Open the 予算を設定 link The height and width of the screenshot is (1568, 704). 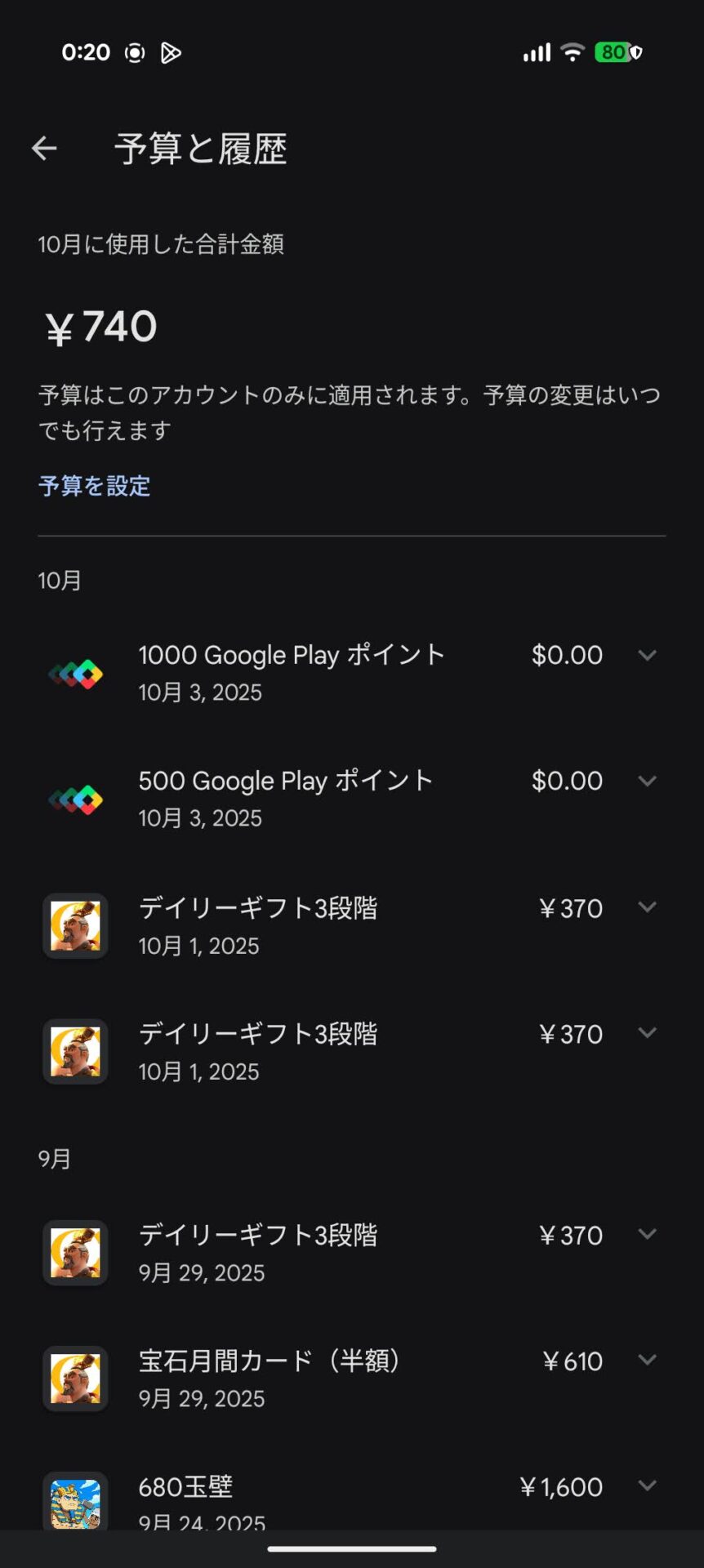94,486
